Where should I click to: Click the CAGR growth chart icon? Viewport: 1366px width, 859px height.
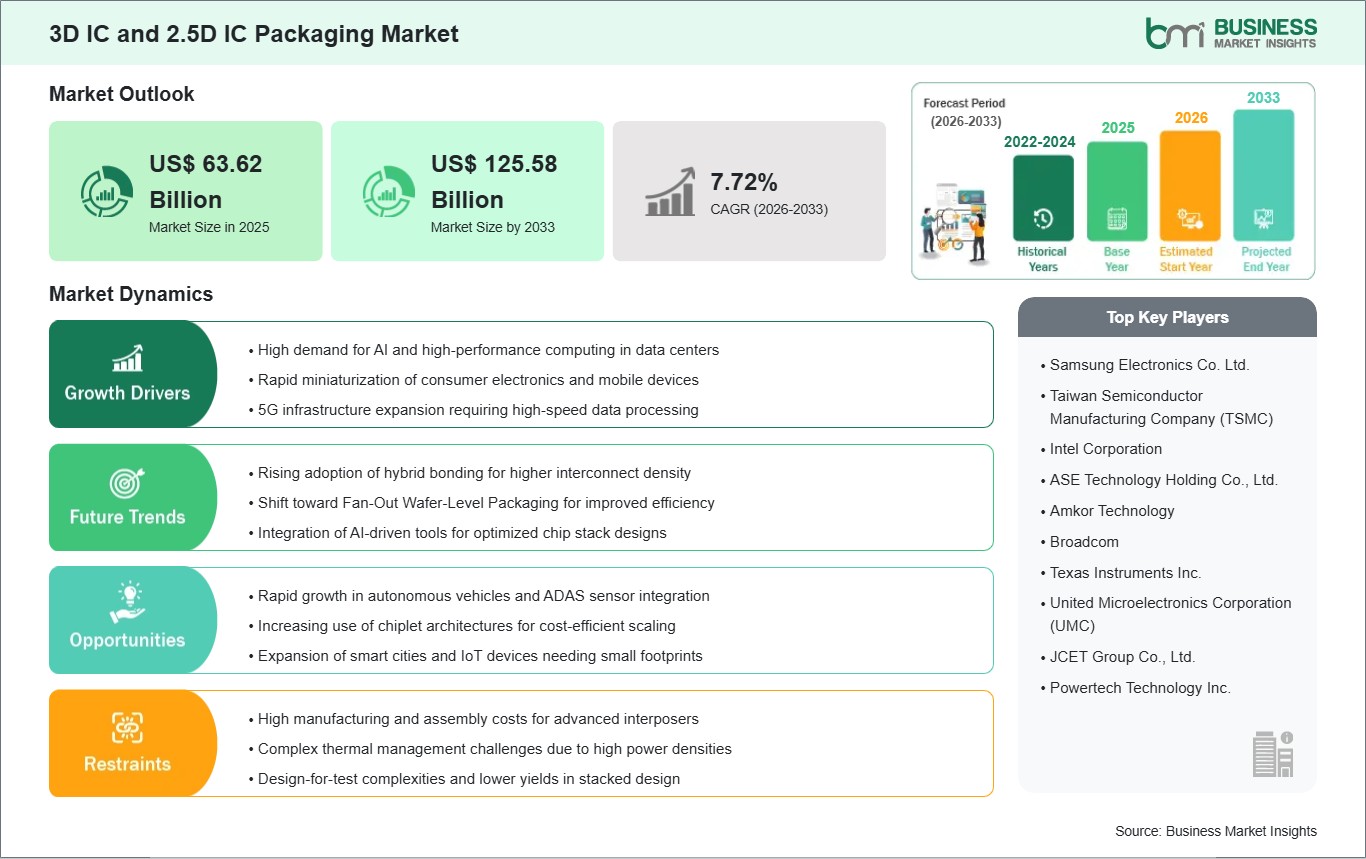click(672, 191)
